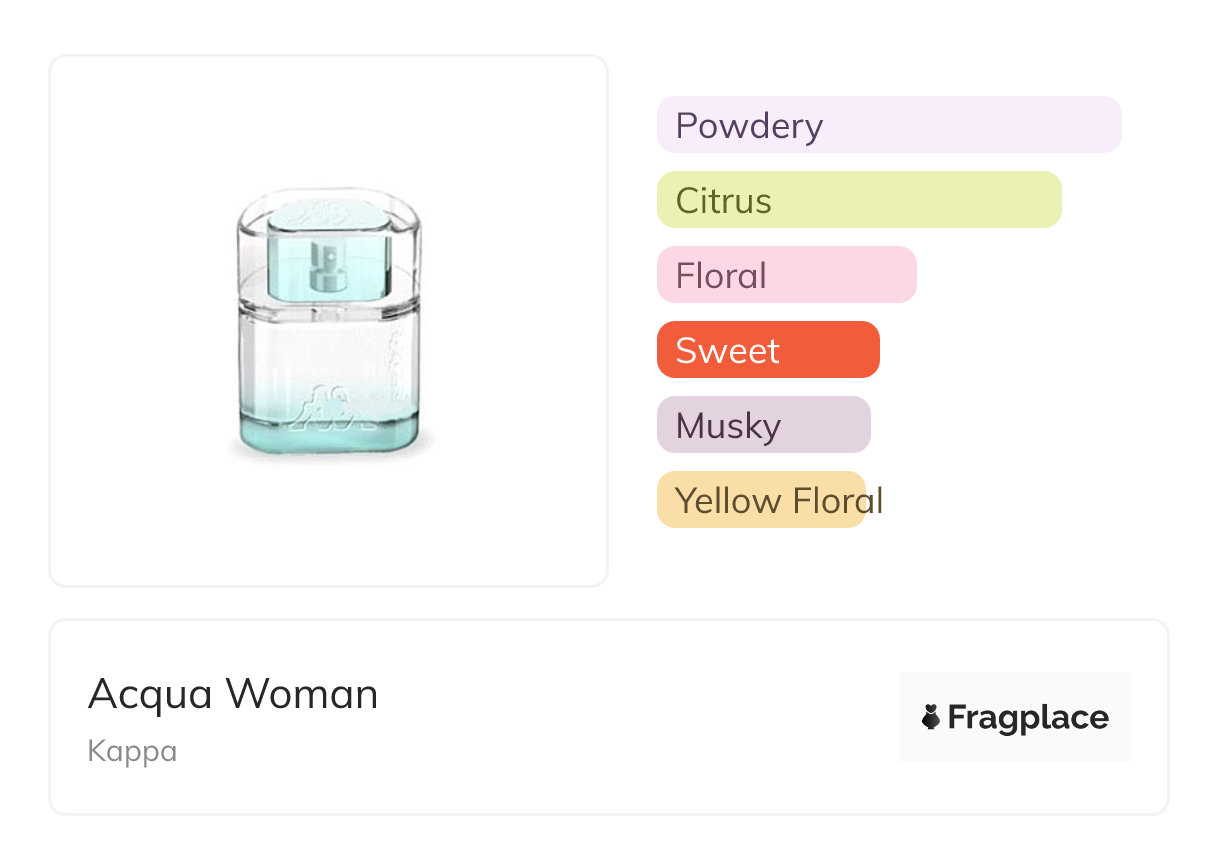Click the clear glass middle of the bottle
1218x864 pixels.
pos(330,350)
